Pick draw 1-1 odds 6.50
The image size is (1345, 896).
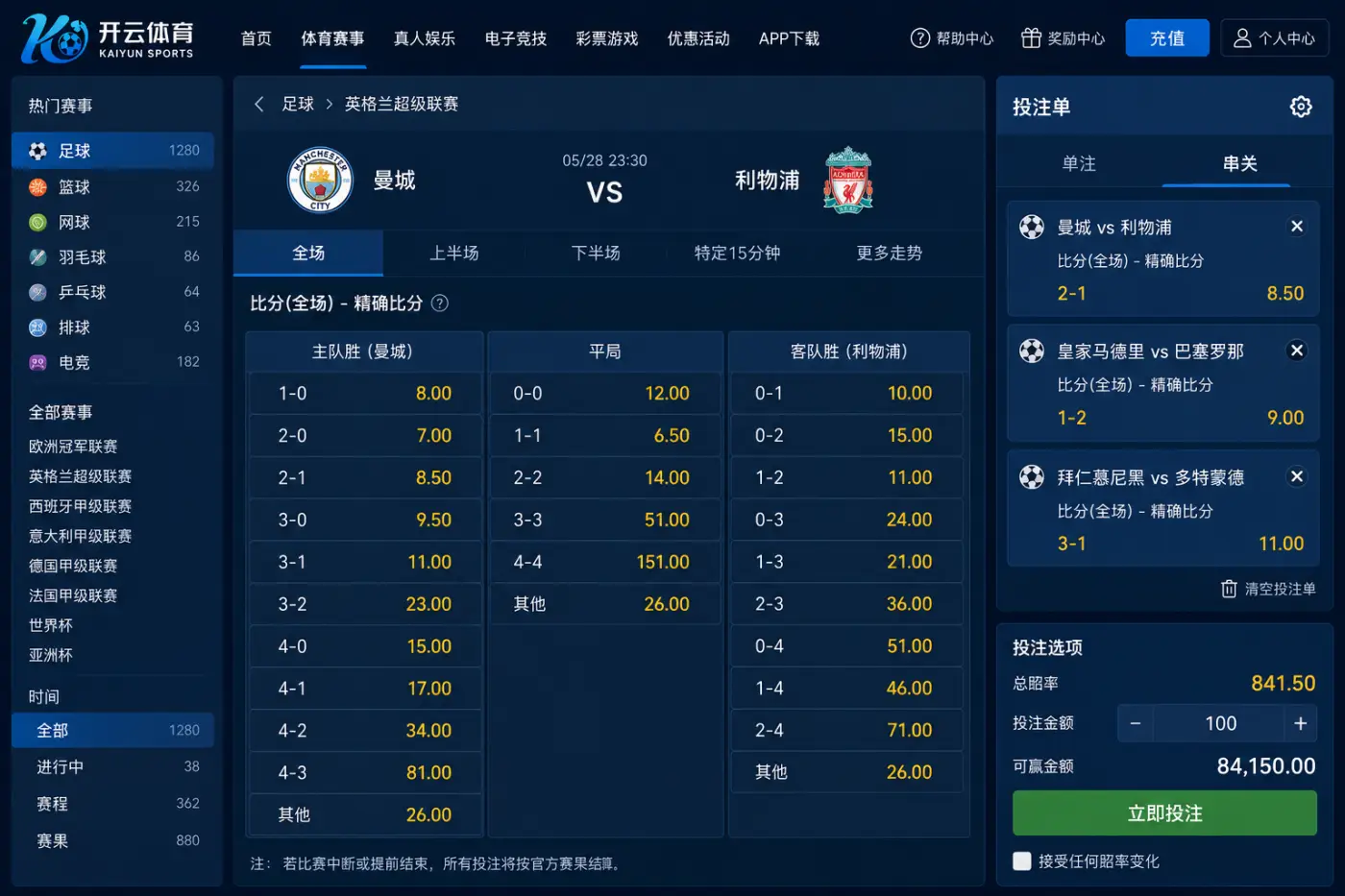point(604,435)
